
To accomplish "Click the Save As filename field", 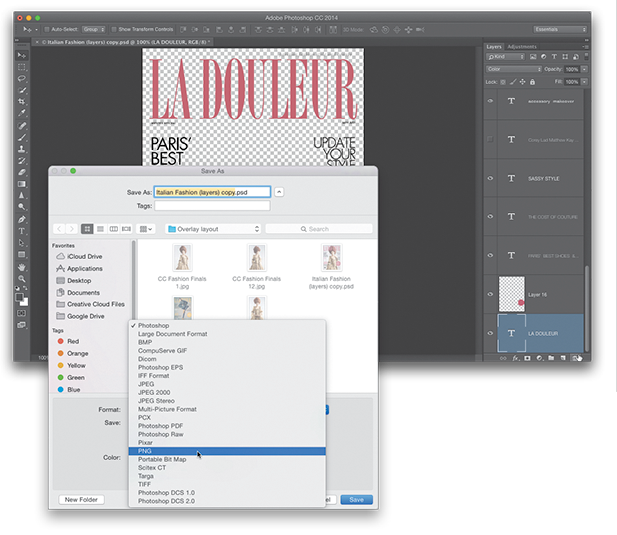I will pyautogui.click(x=212, y=192).
